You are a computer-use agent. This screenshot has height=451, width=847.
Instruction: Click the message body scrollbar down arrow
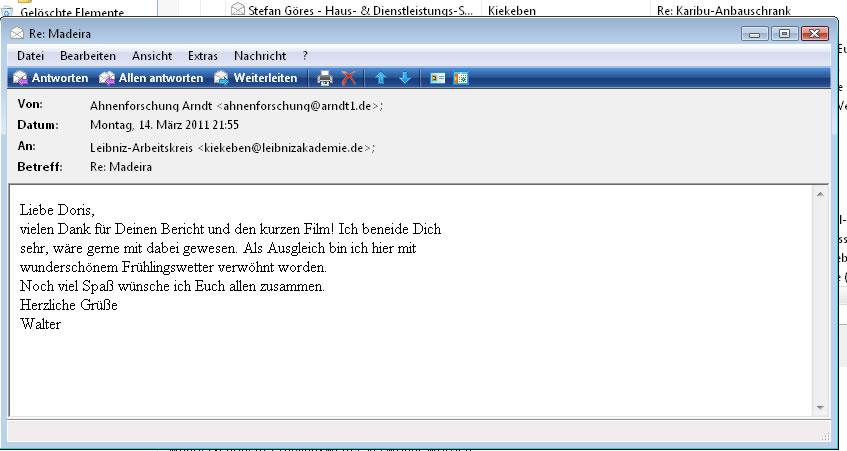coord(820,408)
